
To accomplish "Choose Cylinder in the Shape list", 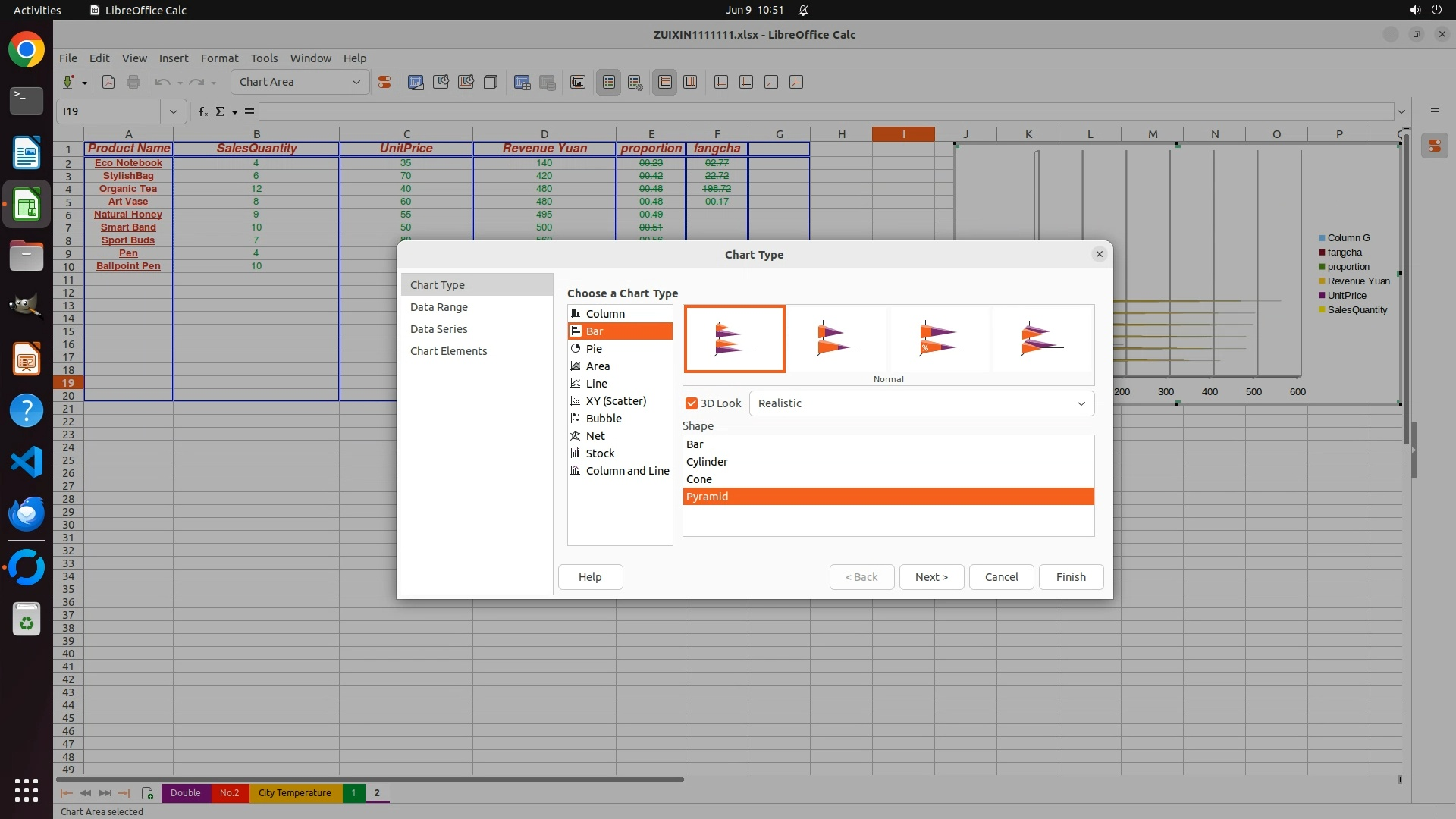I will [x=707, y=462].
